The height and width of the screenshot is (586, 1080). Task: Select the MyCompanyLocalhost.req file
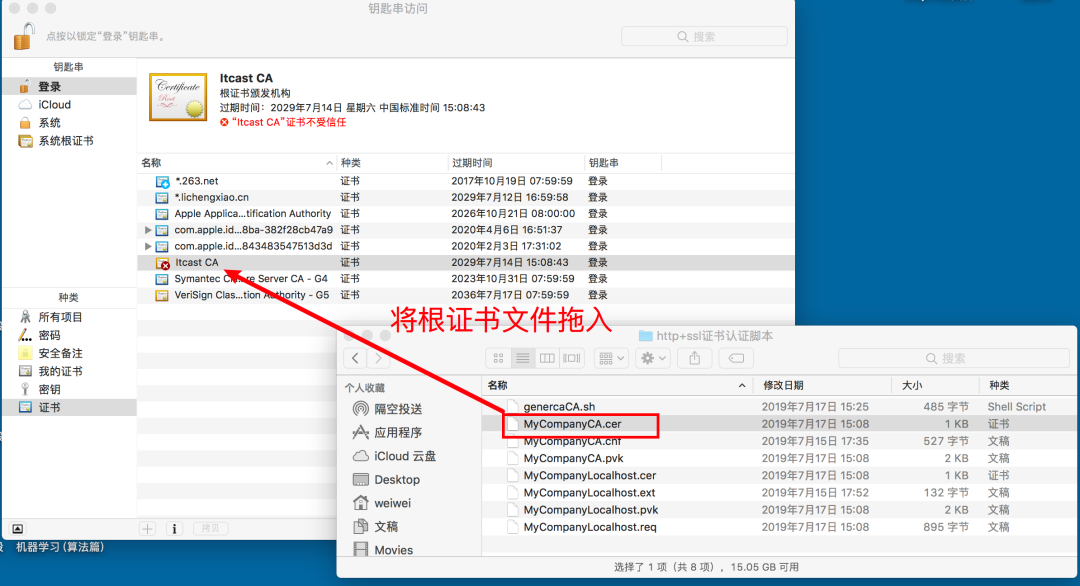click(780, 527)
